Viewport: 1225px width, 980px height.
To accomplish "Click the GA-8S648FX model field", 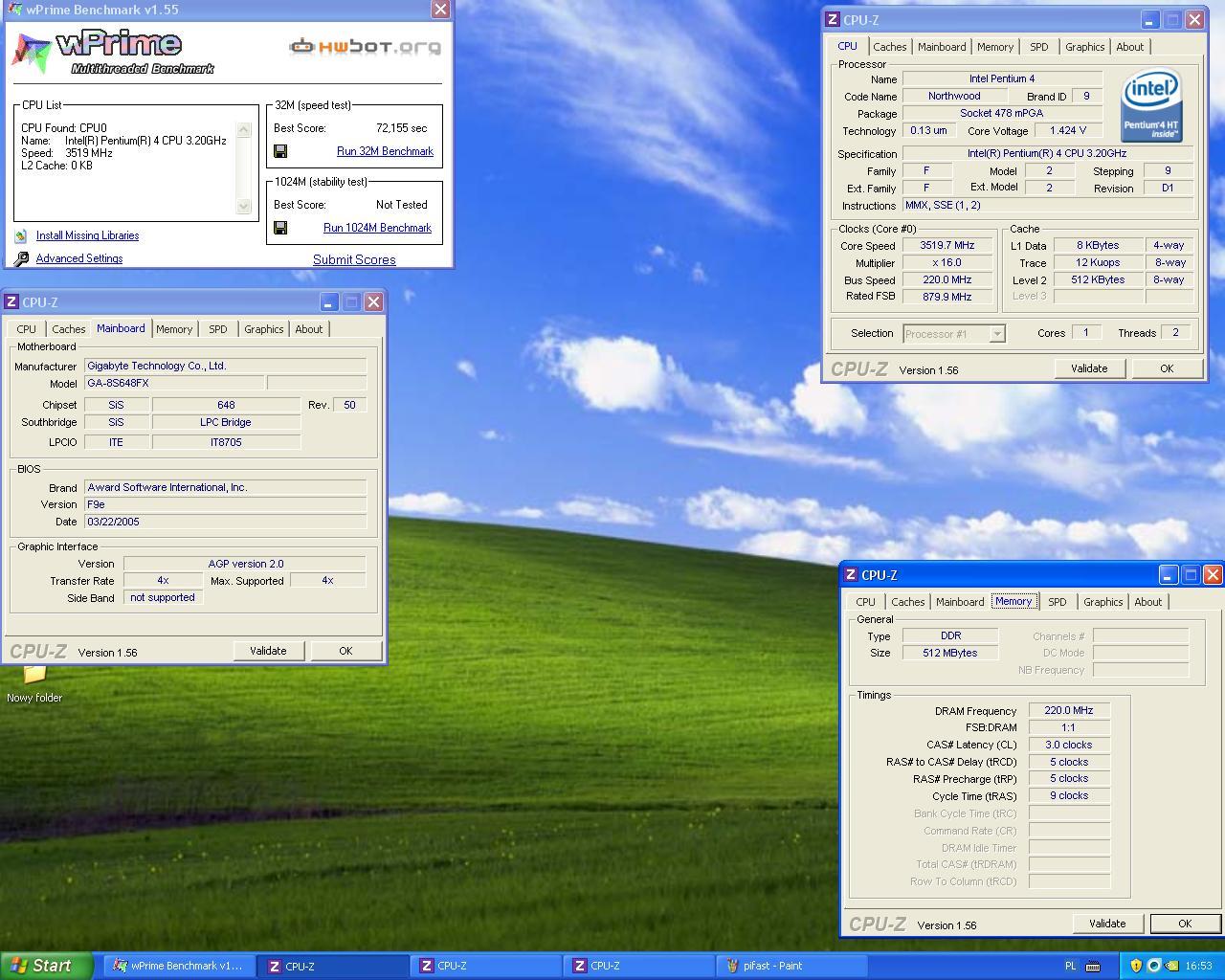I will (174, 383).
